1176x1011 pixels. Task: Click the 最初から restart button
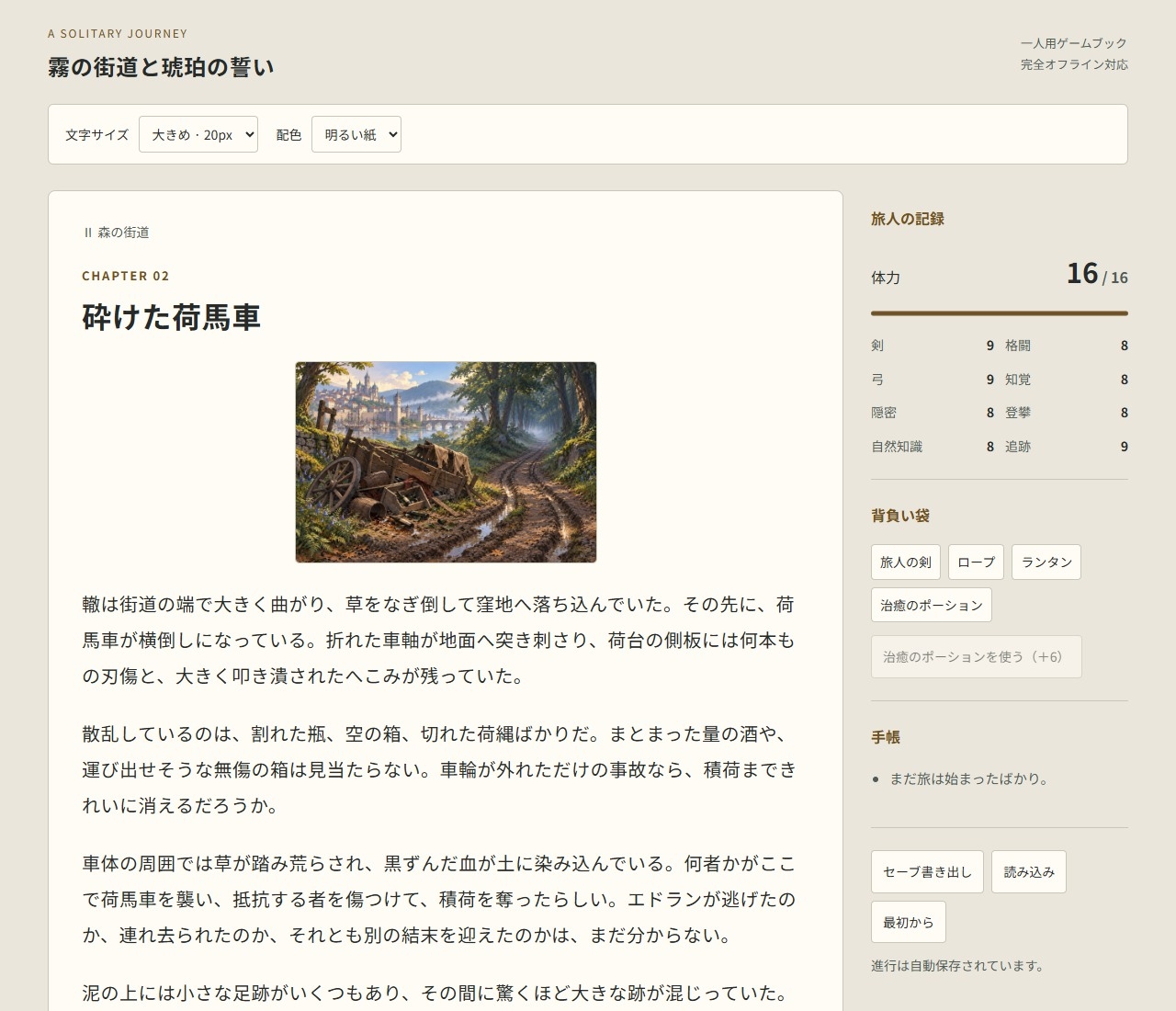pos(908,922)
